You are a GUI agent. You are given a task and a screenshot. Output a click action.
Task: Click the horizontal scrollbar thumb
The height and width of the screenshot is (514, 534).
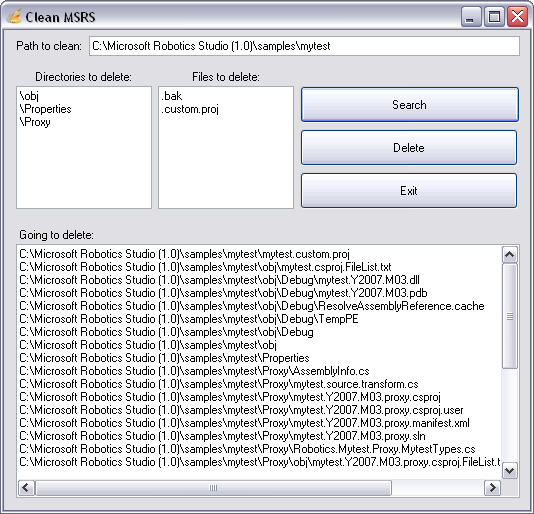pos(213,488)
